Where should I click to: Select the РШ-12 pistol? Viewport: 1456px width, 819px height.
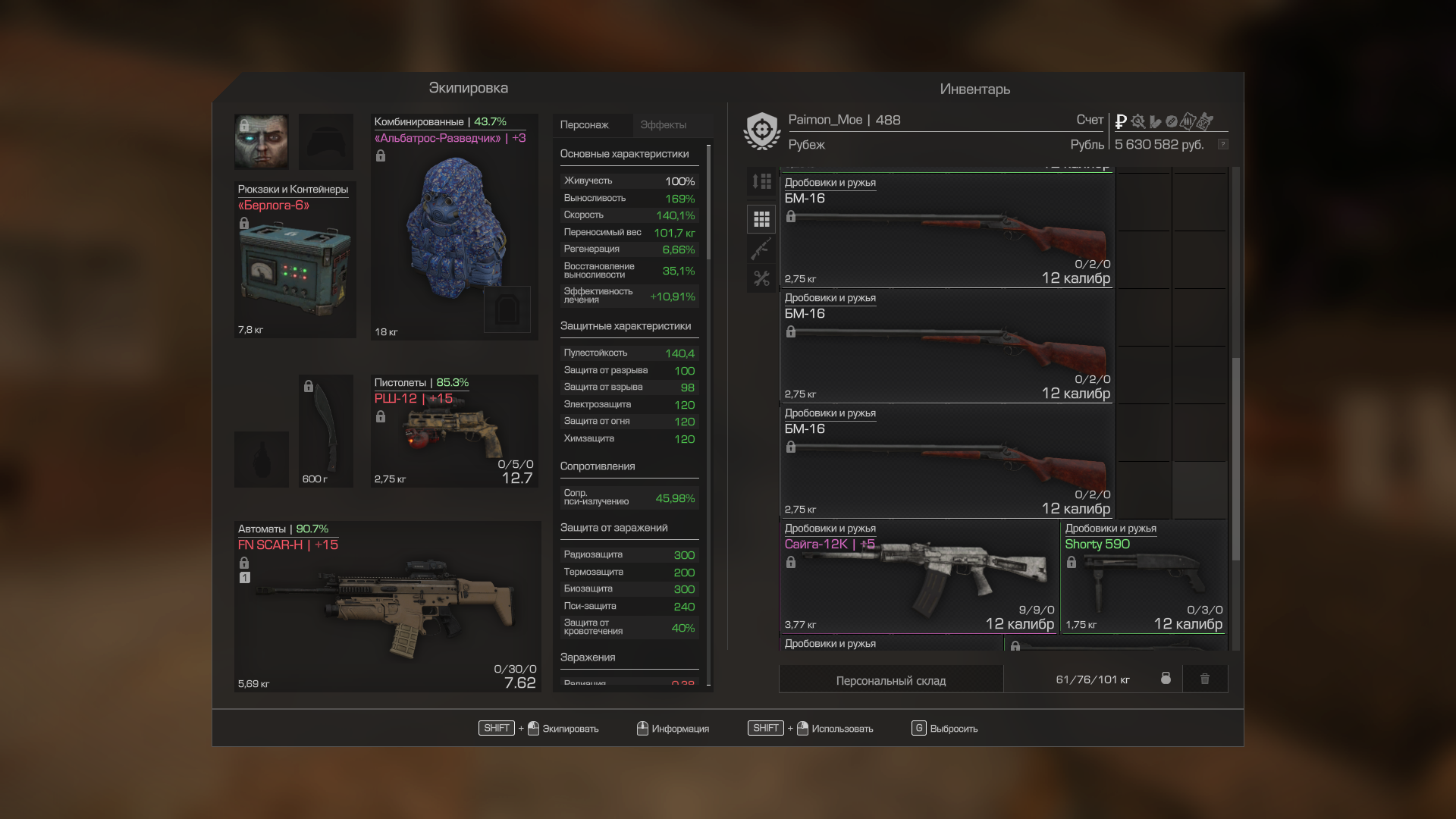point(454,431)
